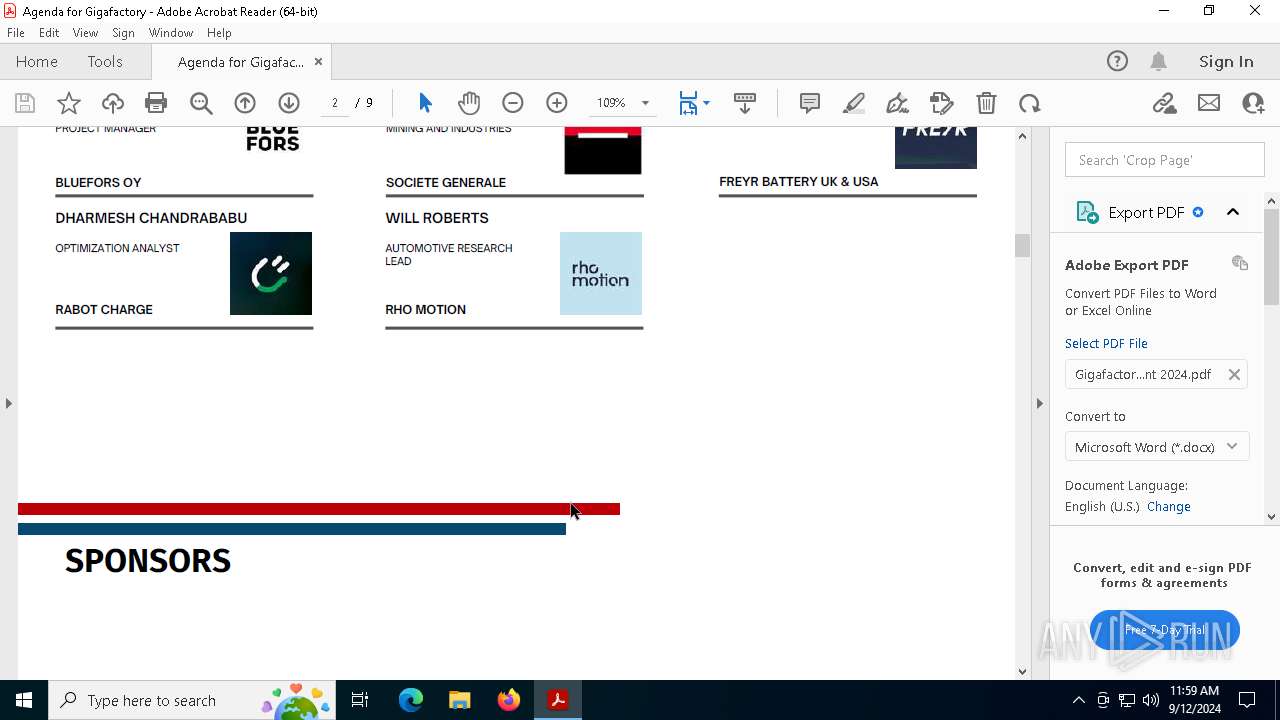
Task: Zoom in with plus icon
Action: tap(557, 103)
